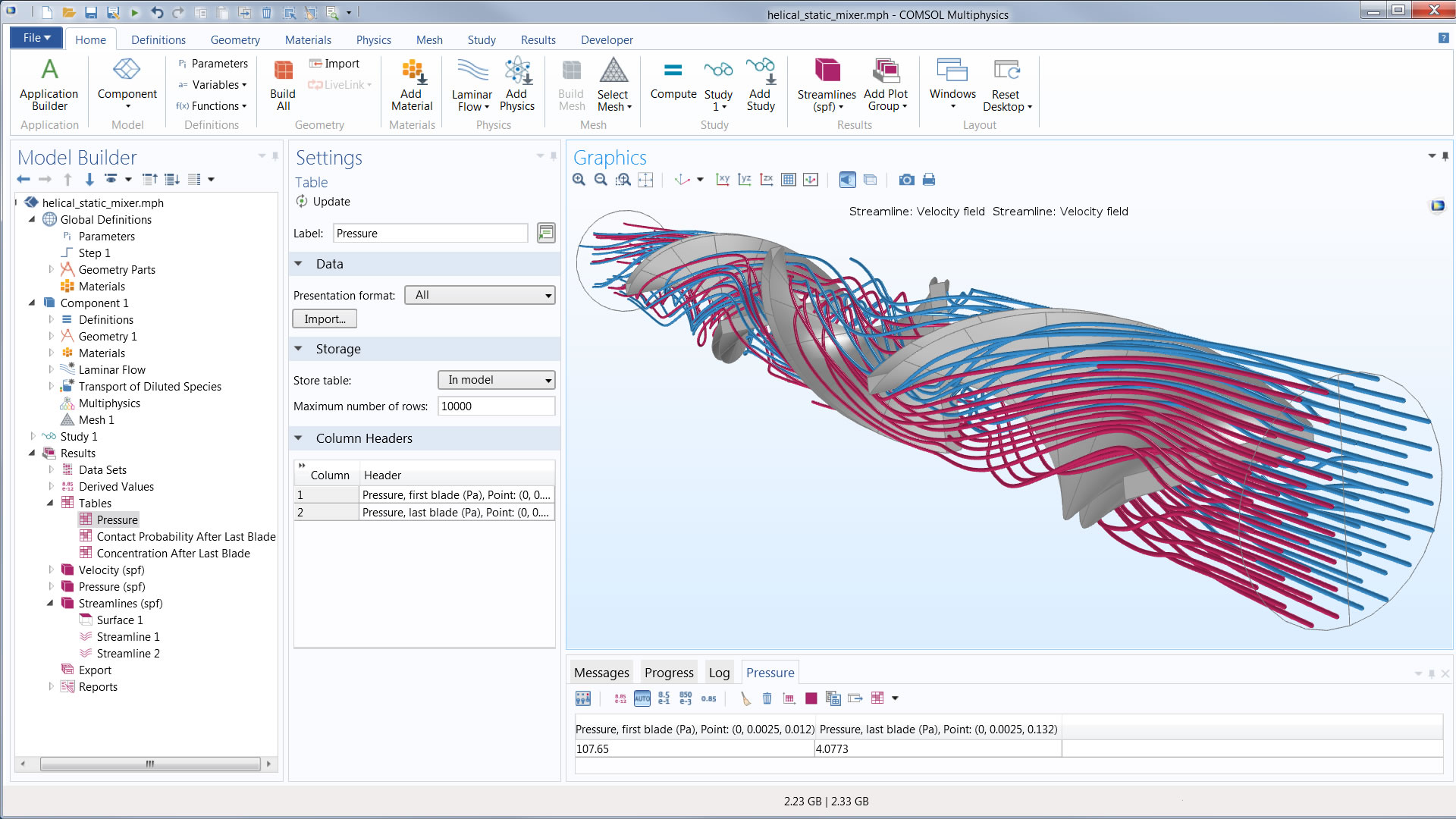Image resolution: width=1456 pixels, height=819 pixels.
Task: Toggle the grid display in Graphics
Action: coord(789,180)
